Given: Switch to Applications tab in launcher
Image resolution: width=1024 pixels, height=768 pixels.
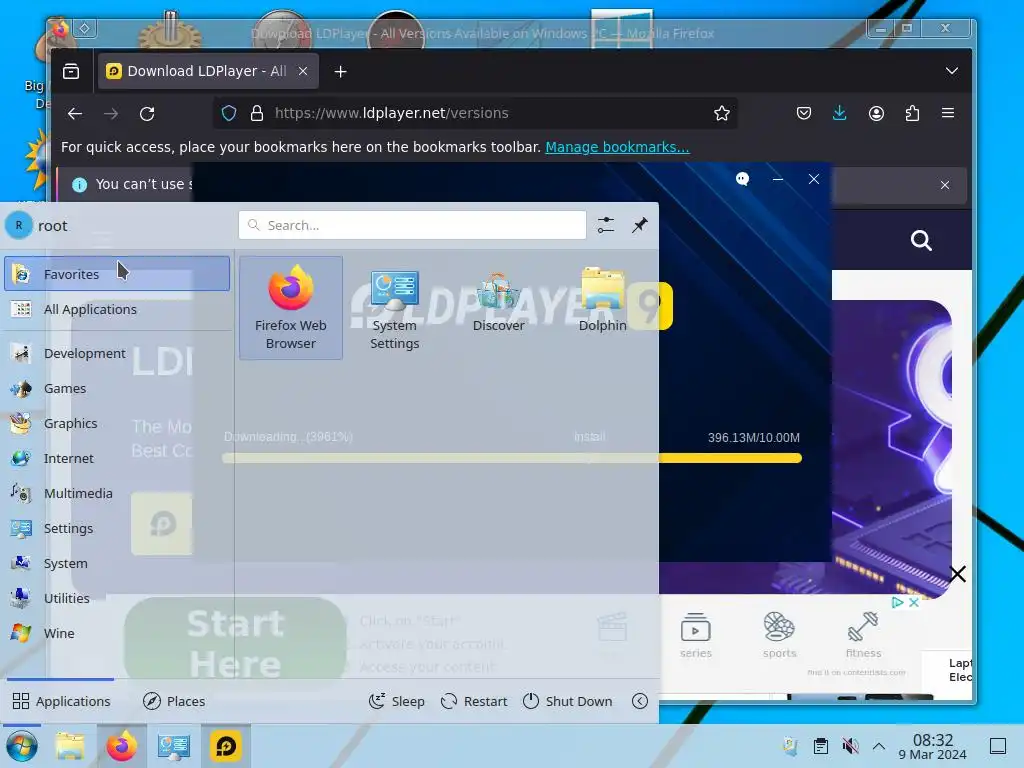Looking at the screenshot, I should [61, 701].
